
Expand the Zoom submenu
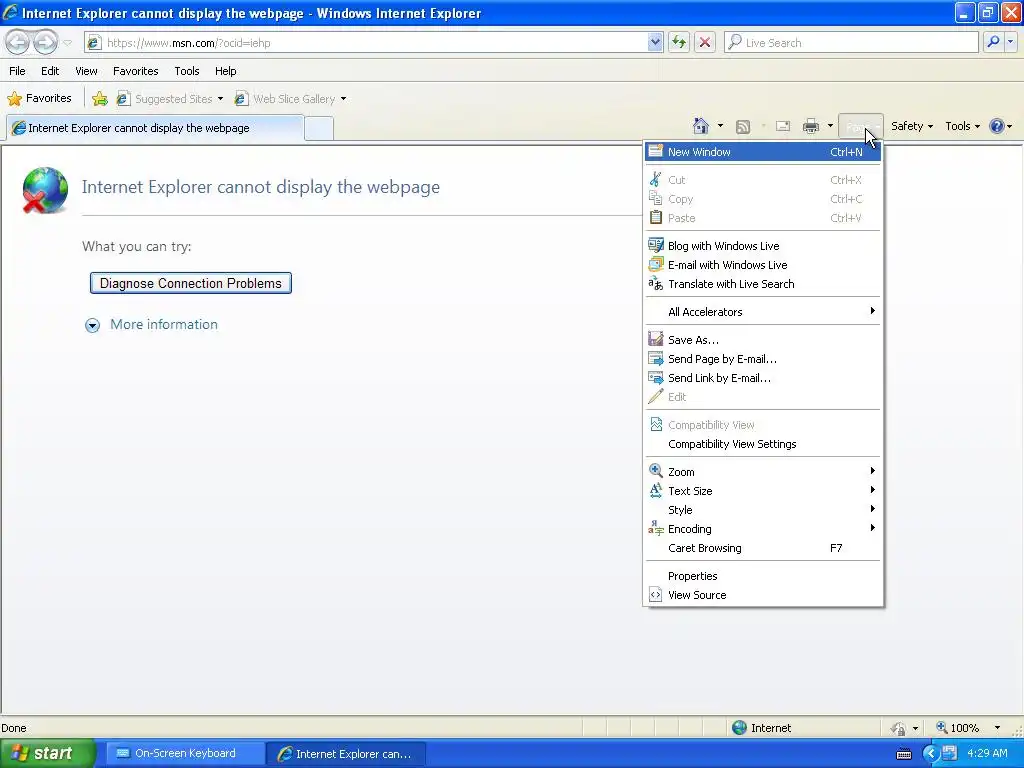click(x=763, y=472)
